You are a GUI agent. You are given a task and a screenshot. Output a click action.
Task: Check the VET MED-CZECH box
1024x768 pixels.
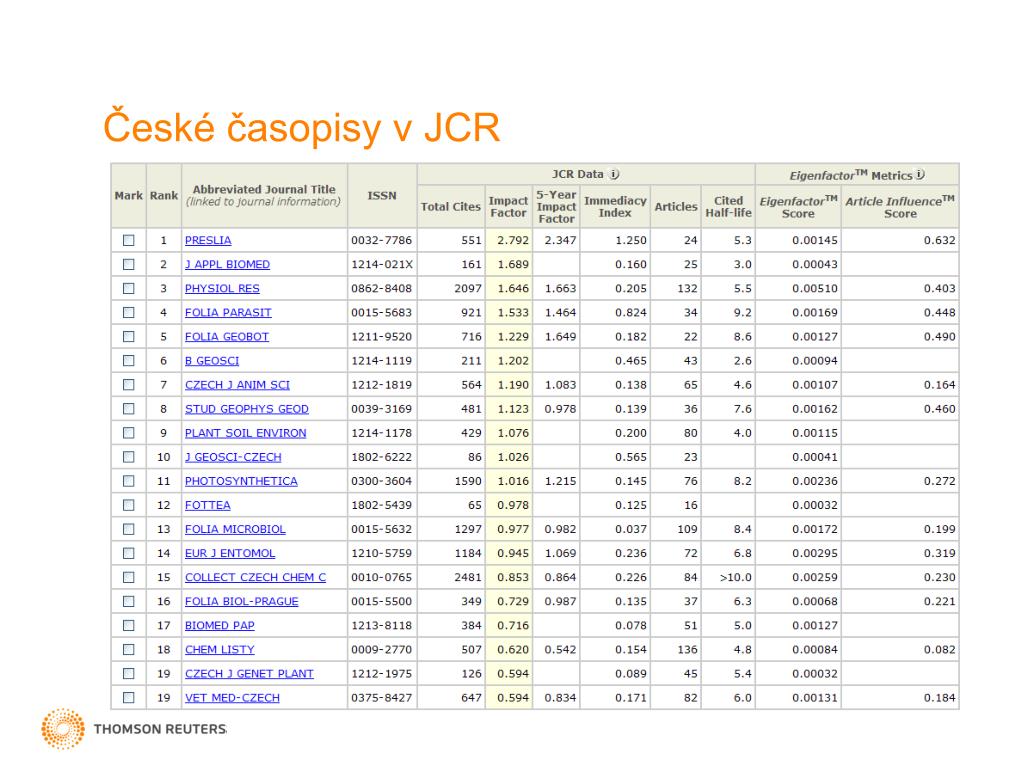tap(129, 697)
